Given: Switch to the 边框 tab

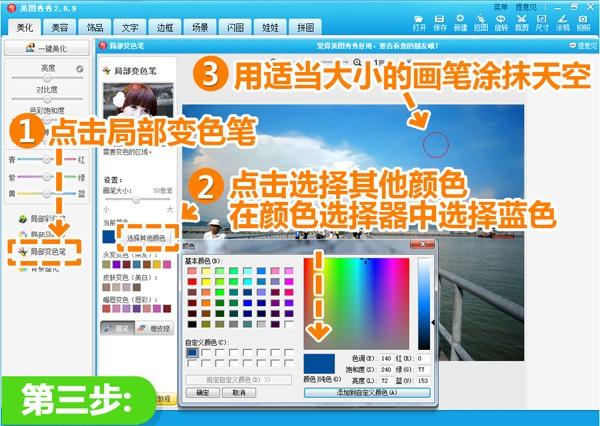Looking at the screenshot, I should click(165, 28).
